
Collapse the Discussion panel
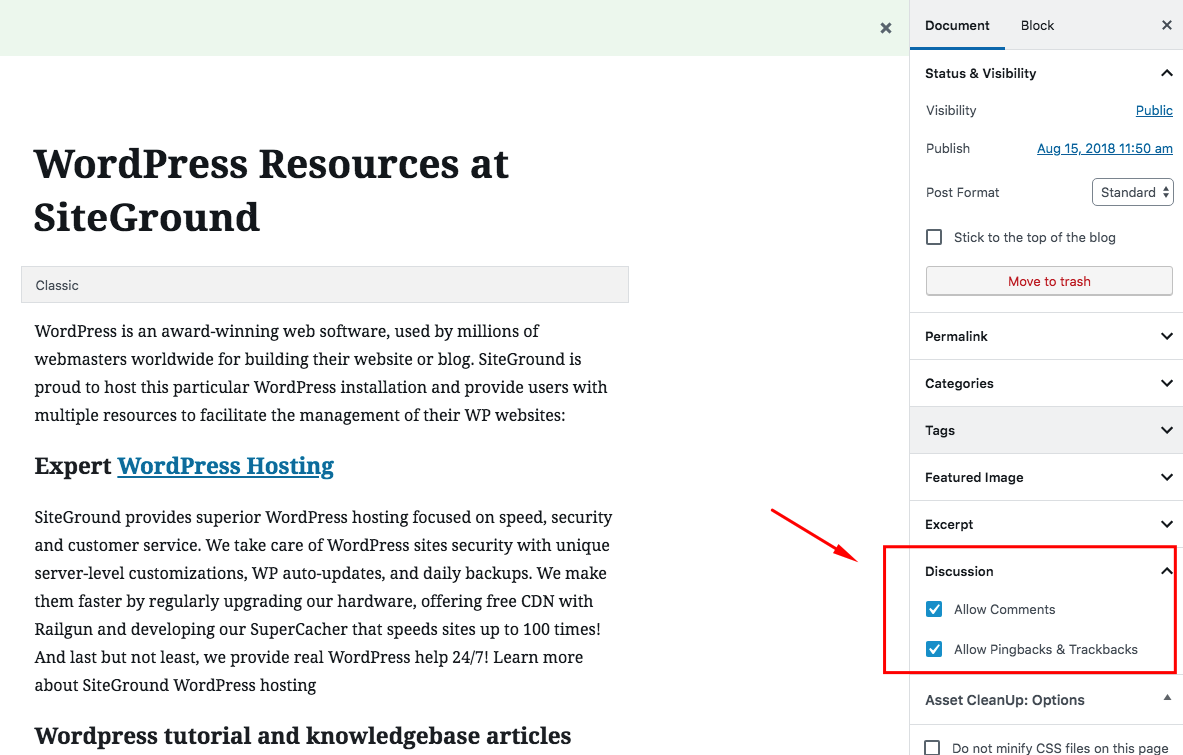(1166, 571)
